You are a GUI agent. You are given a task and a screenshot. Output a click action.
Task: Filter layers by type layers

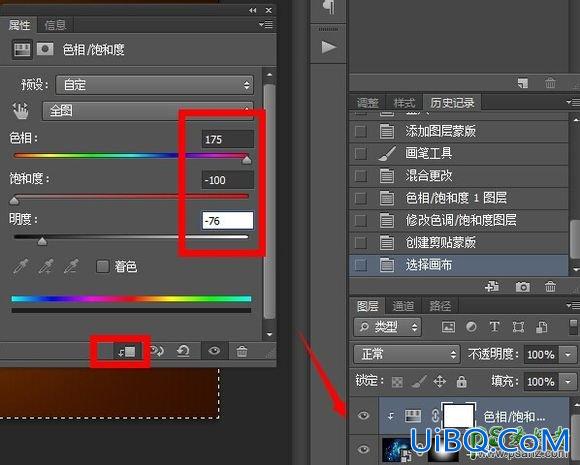[x=495, y=327]
